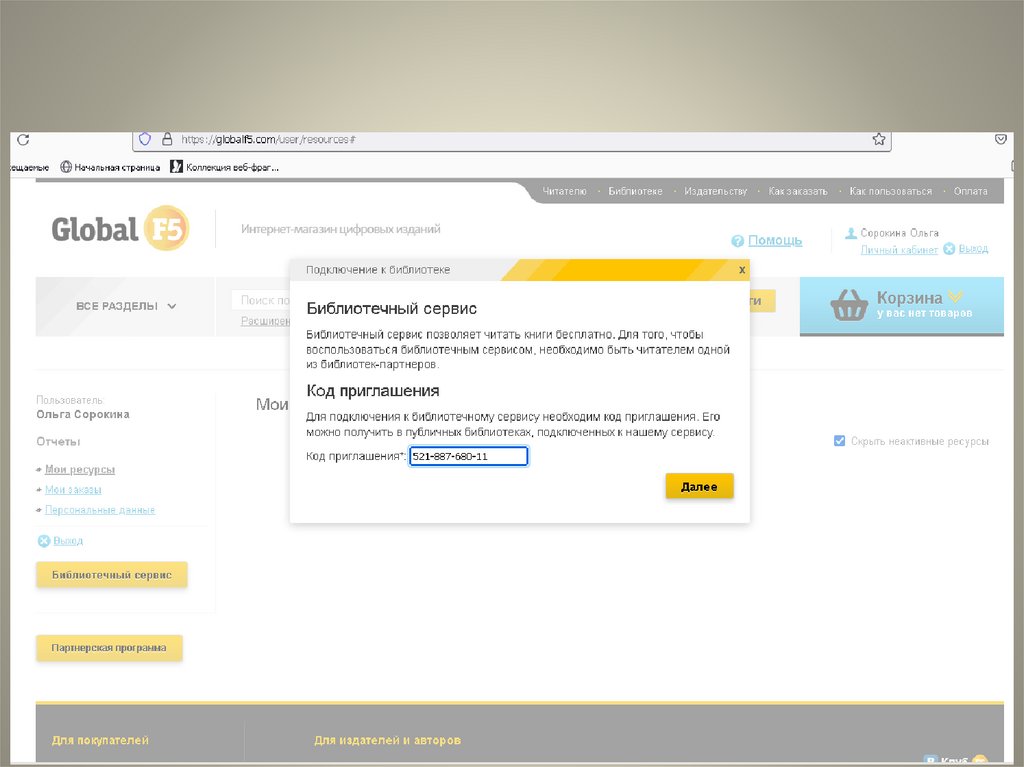The width and height of the screenshot is (1024, 767).
Task: Click the Далее button
Action: click(x=699, y=486)
